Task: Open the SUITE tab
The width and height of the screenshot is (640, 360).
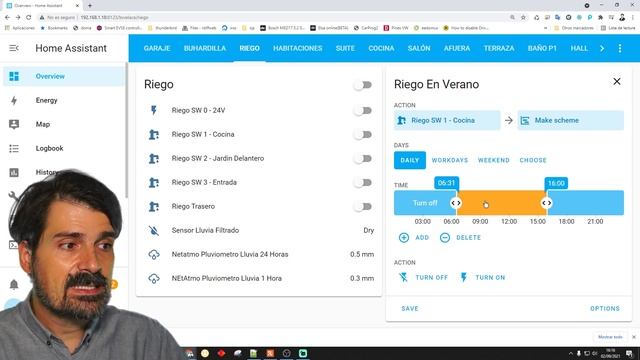Action: 345,48
